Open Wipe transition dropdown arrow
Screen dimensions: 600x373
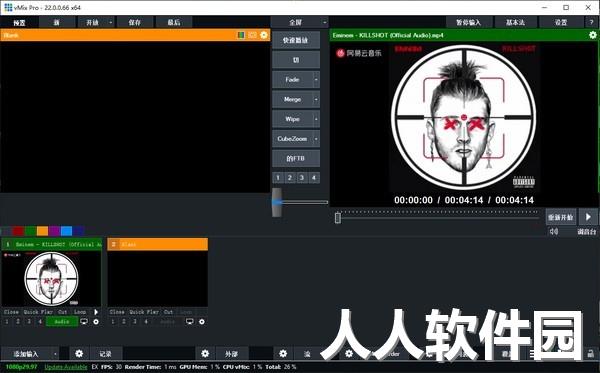[316, 119]
